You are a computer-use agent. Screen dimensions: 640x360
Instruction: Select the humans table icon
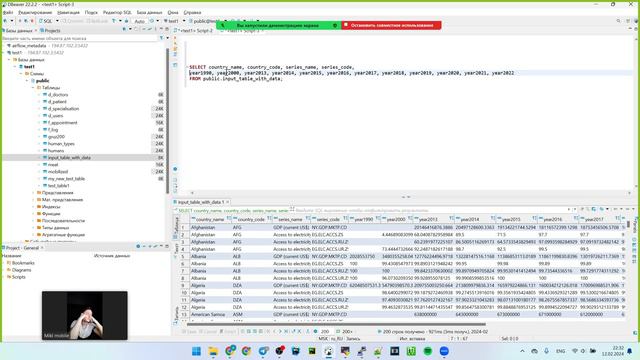click(x=45, y=151)
